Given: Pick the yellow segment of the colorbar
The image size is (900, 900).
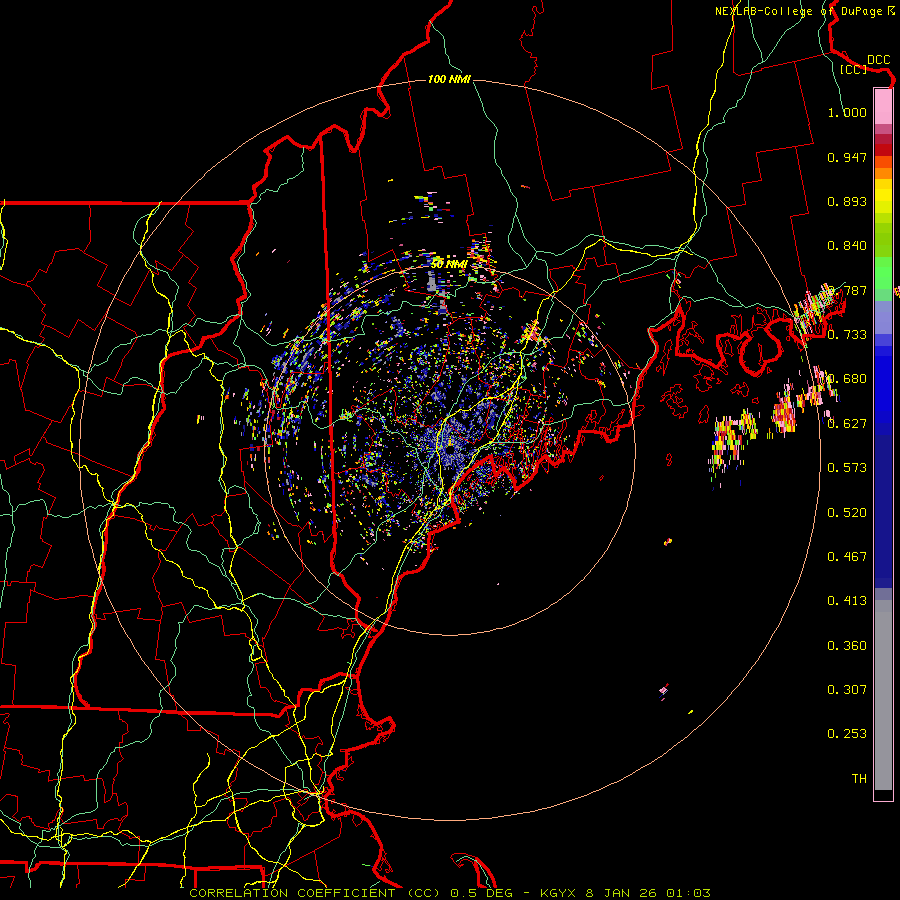Looking at the screenshot, I should (883, 196).
